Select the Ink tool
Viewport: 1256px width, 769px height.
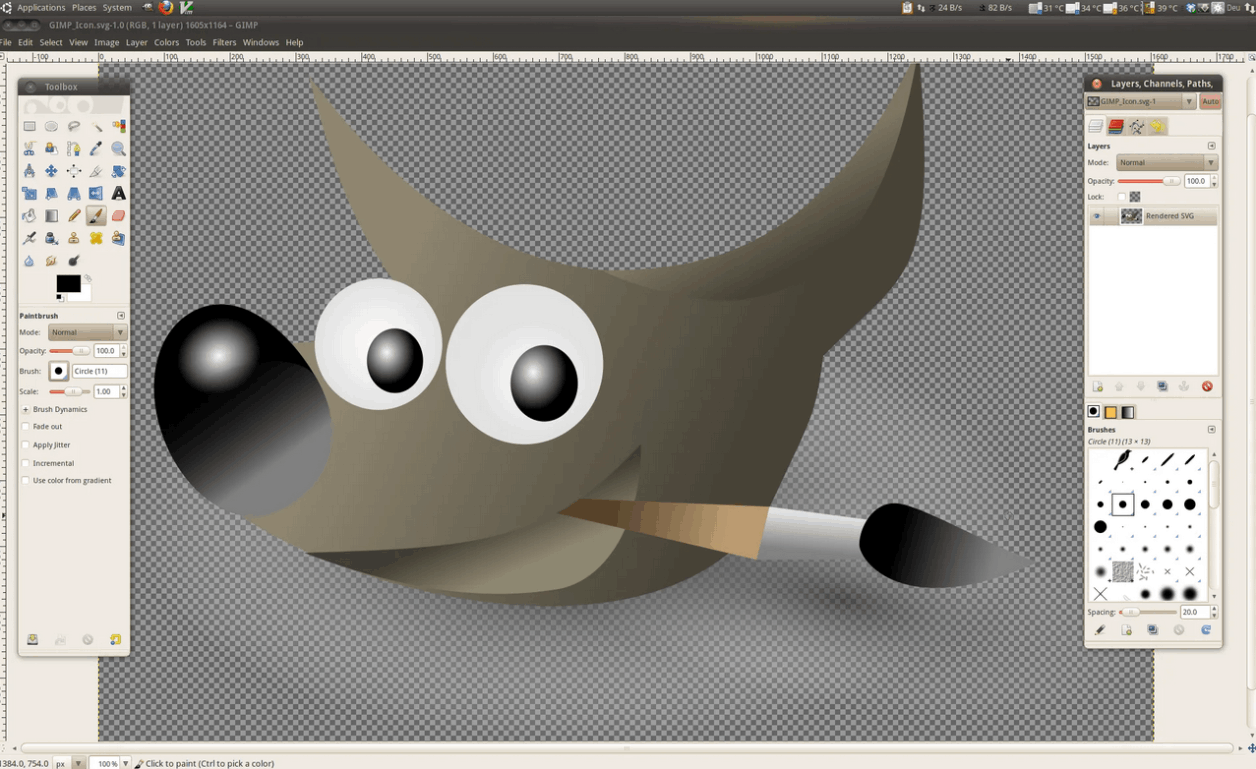(51, 238)
